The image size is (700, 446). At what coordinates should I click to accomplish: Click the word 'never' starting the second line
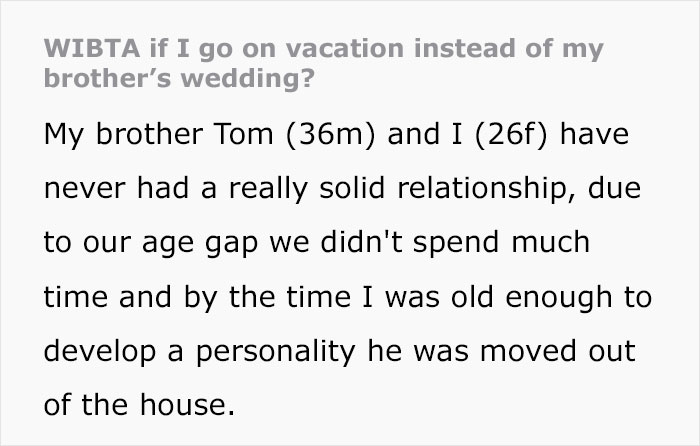click(x=85, y=189)
